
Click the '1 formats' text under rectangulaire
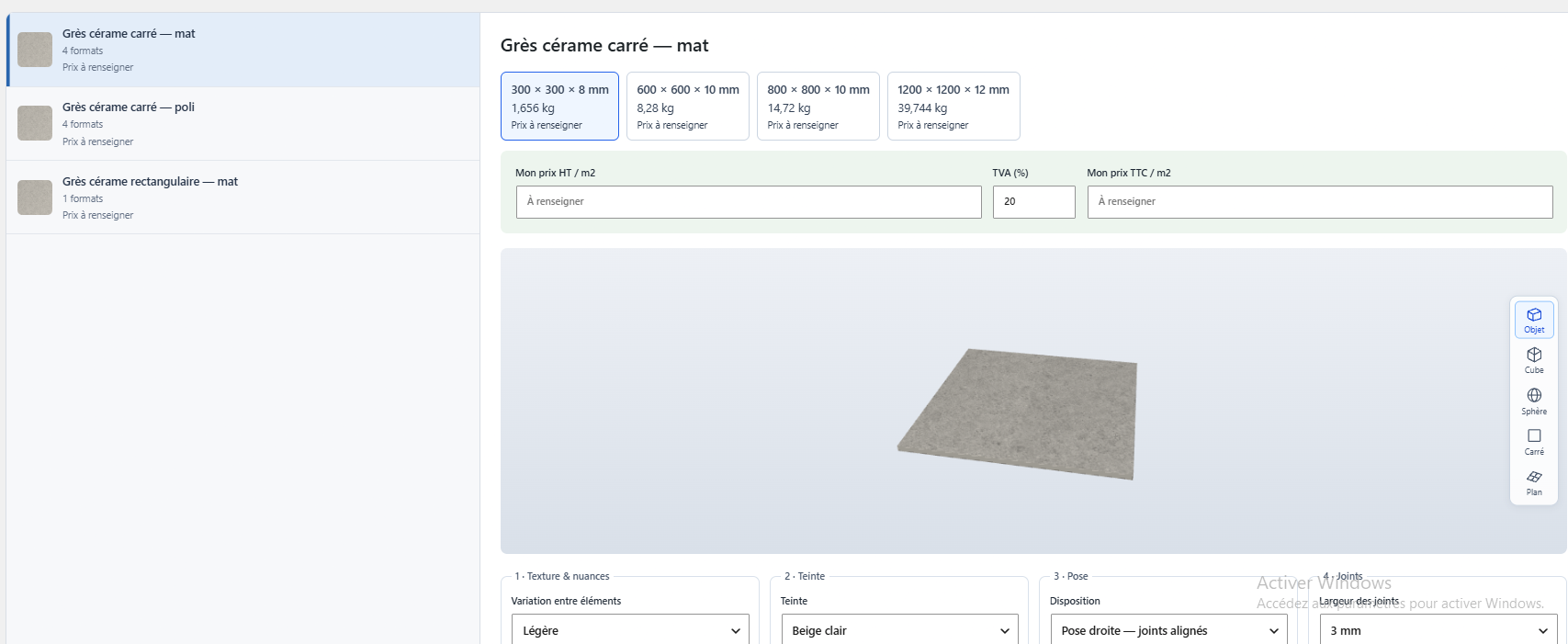(x=83, y=198)
